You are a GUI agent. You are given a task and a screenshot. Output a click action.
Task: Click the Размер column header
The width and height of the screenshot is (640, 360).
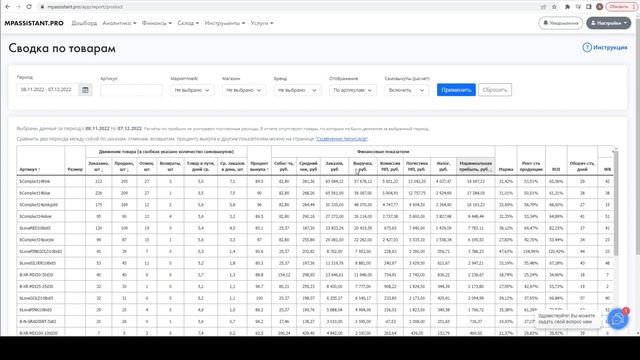pos(75,161)
